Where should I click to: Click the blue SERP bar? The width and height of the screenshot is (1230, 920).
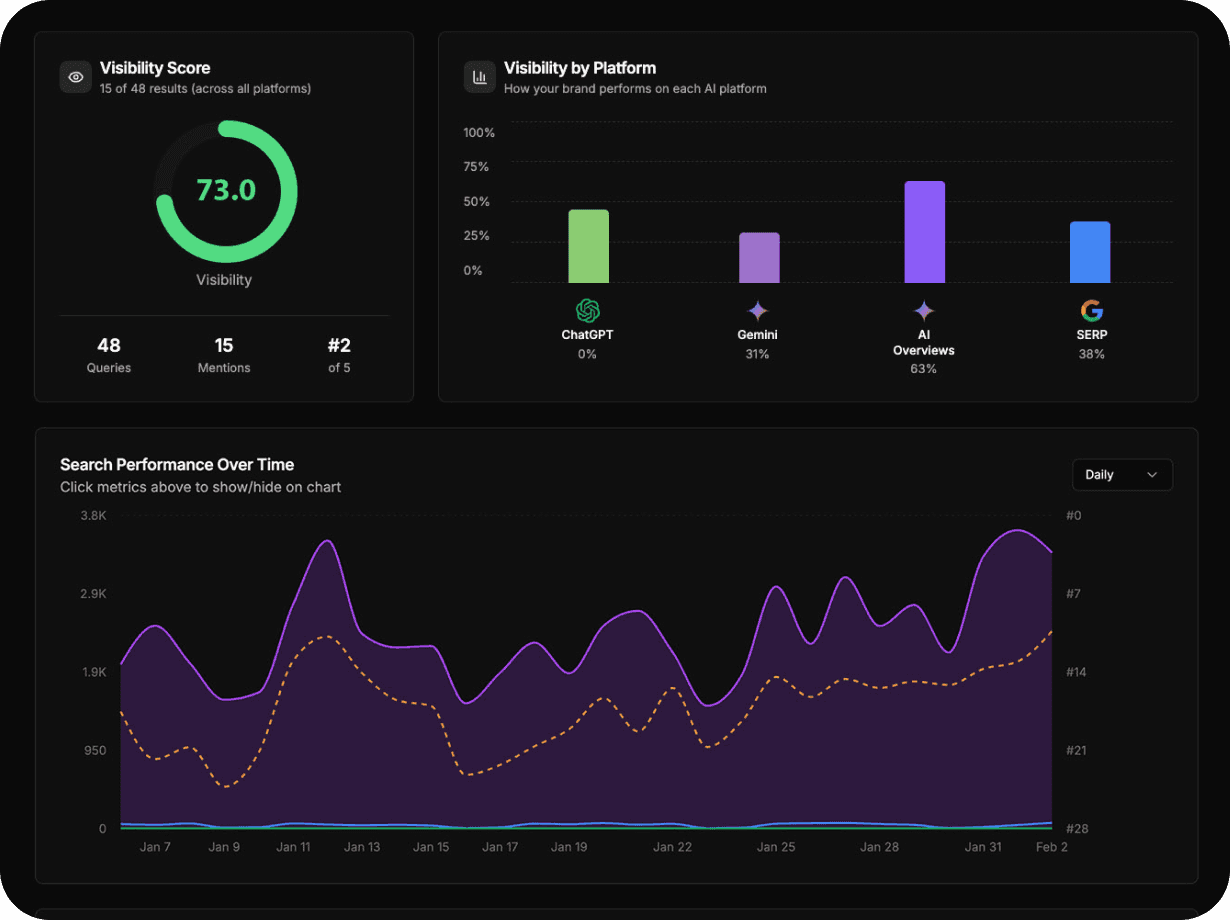1090,252
